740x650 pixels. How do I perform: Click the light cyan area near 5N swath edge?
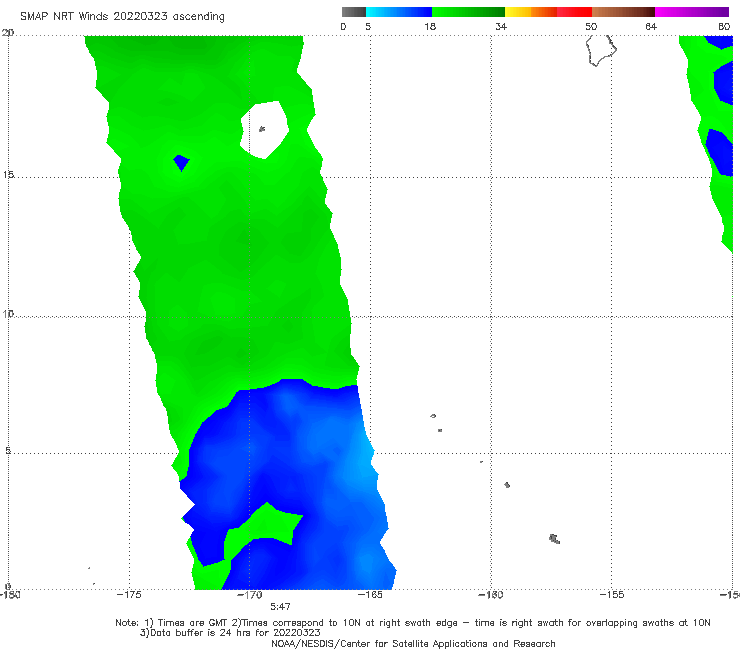coord(363,458)
